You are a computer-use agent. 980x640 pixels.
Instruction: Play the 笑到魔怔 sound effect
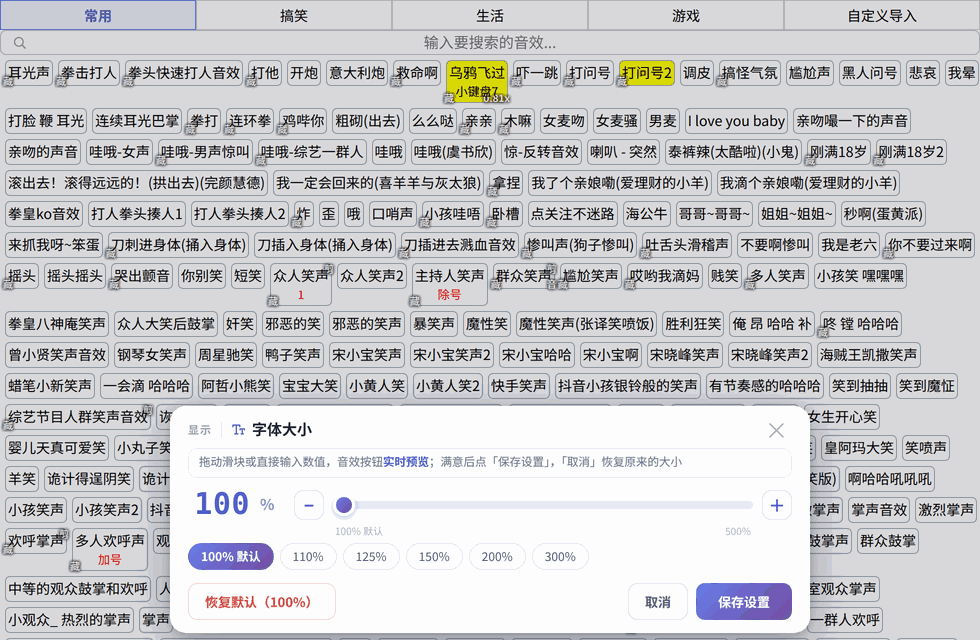[926, 386]
